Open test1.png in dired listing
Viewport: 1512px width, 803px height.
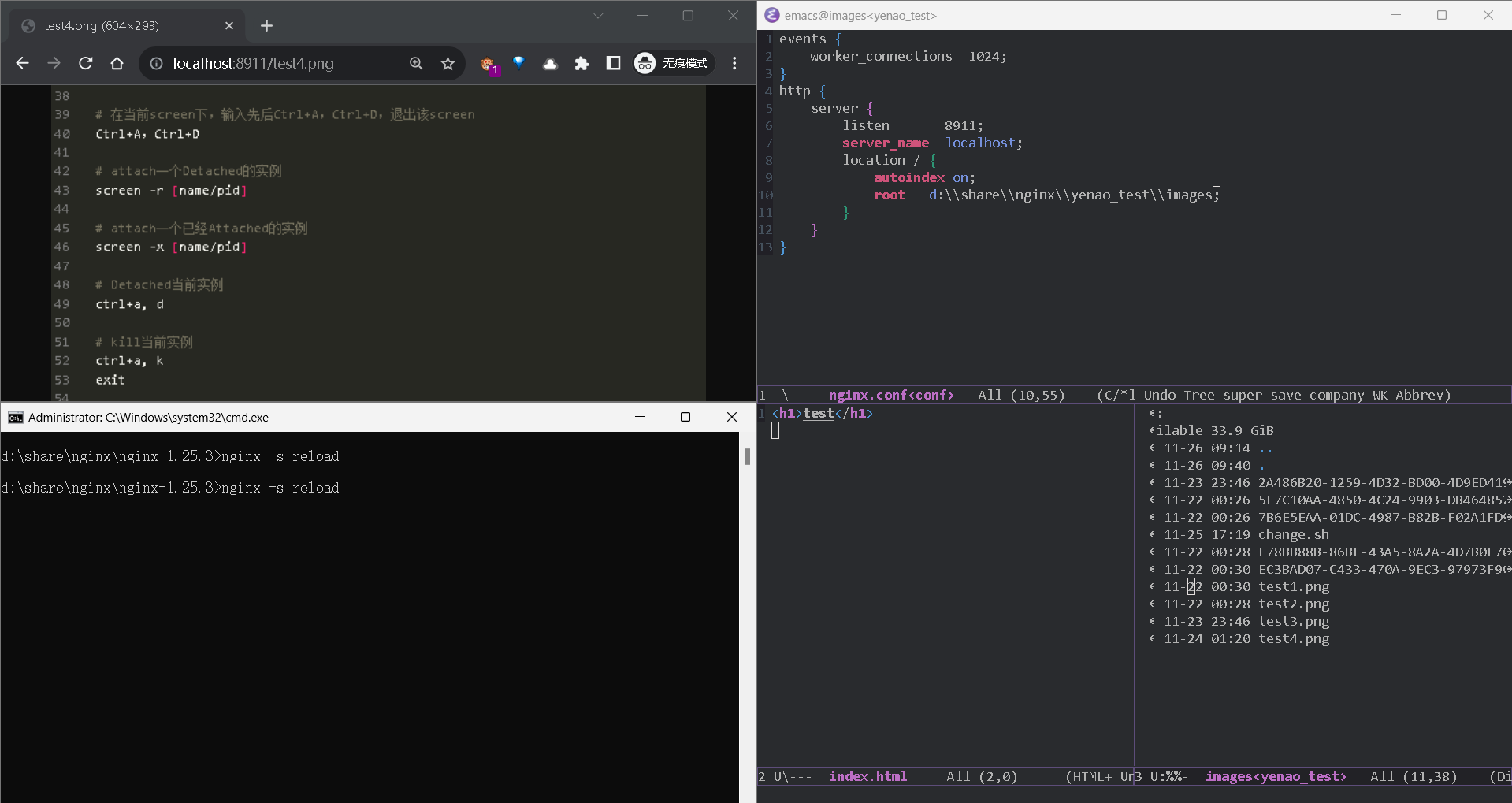click(1294, 586)
